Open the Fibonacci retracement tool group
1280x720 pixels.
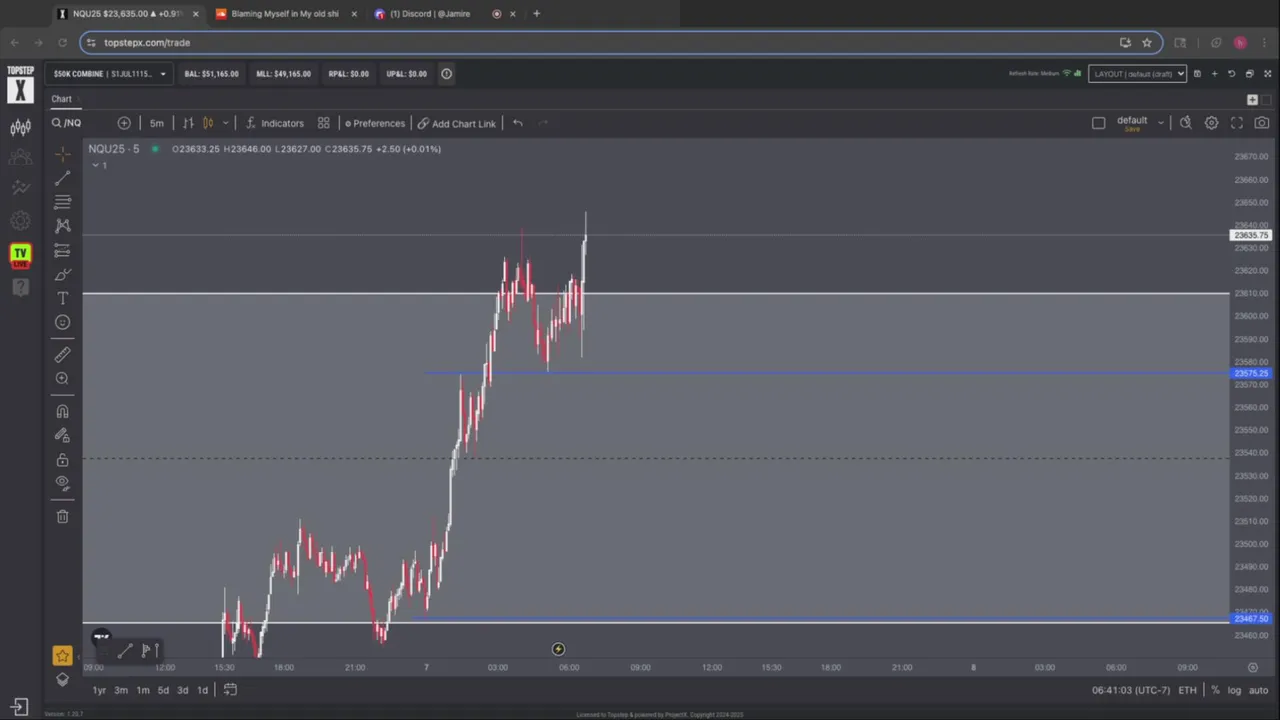(62, 202)
